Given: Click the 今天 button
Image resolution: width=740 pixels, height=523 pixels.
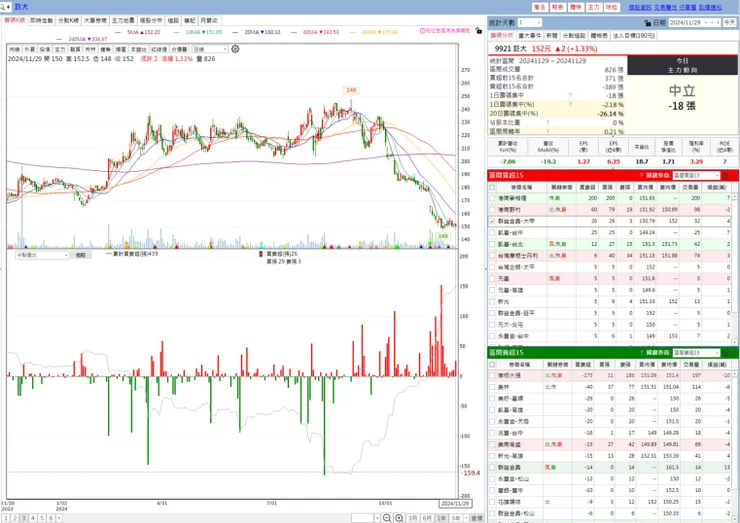Looking at the screenshot, I should [730, 23].
